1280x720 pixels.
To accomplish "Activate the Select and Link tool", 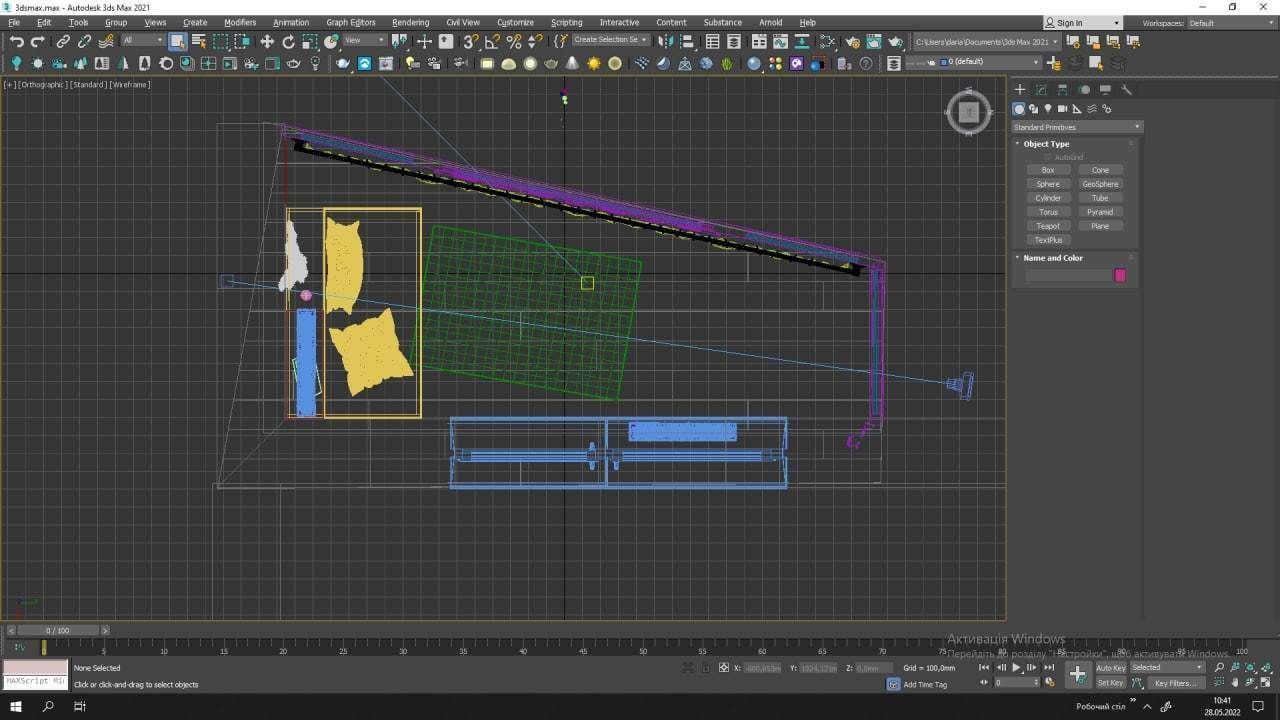I will pos(63,41).
